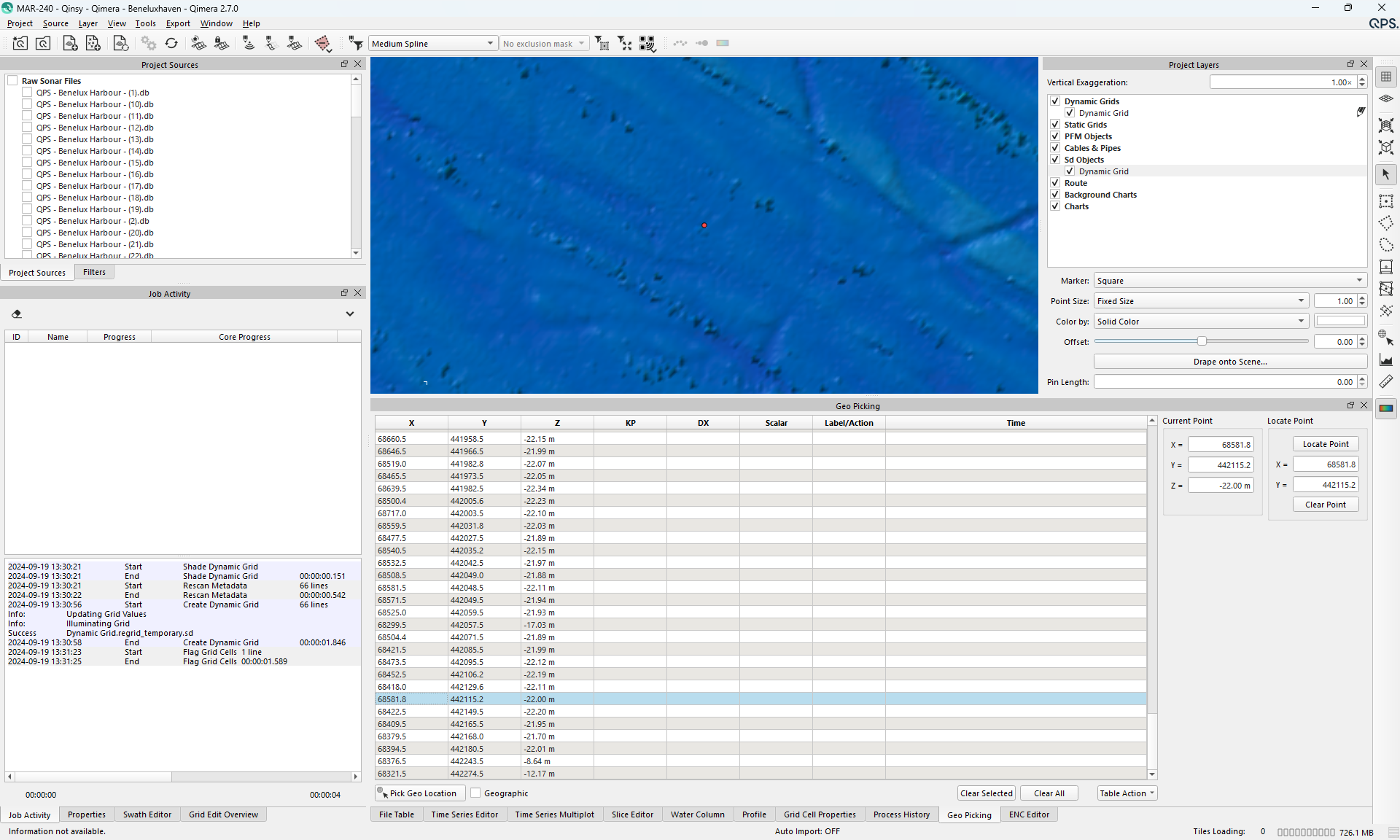Click the eraser icon in Job Activity

pos(17,314)
